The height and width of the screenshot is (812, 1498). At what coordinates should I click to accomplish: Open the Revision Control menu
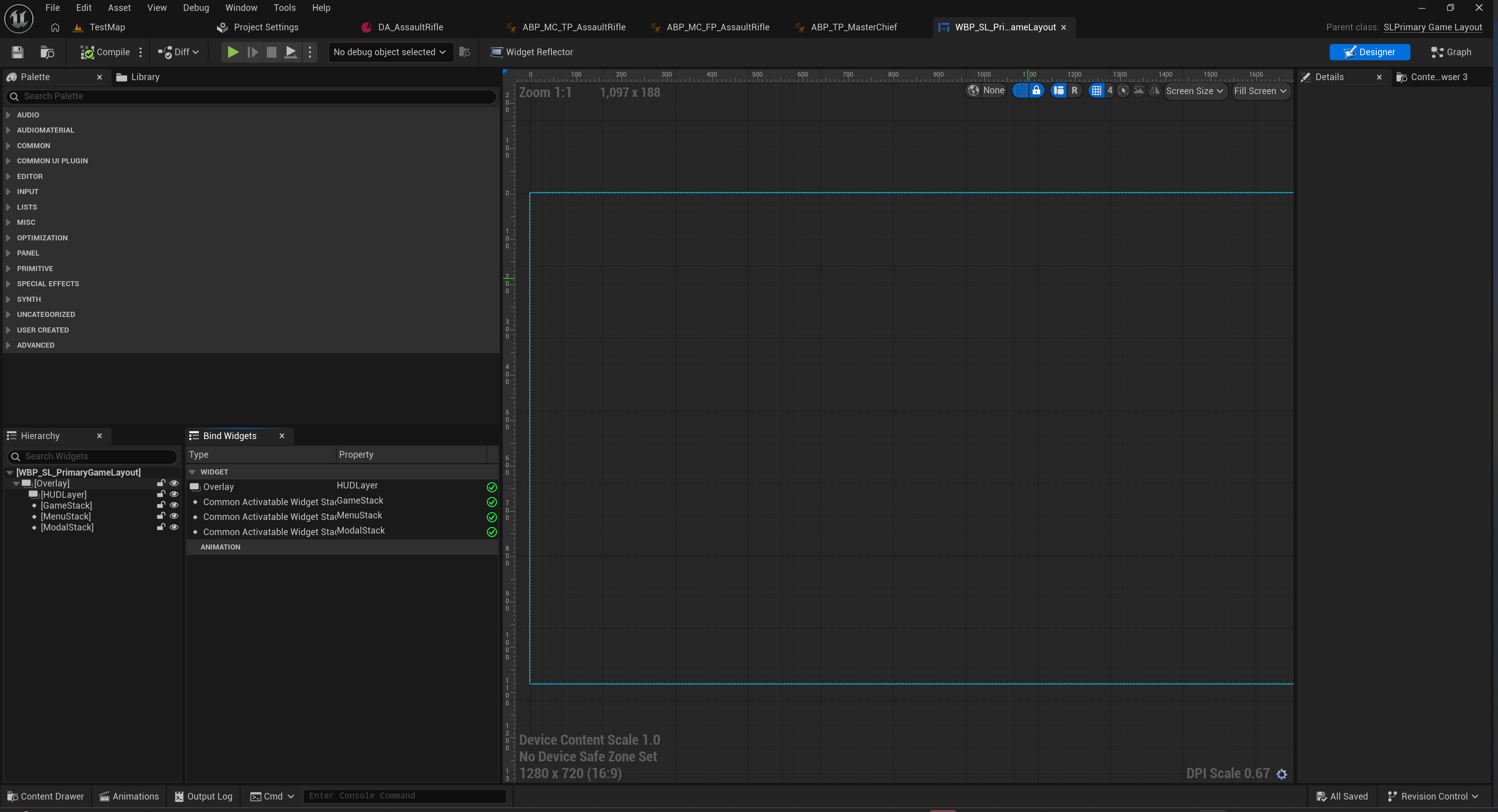(x=1433, y=796)
